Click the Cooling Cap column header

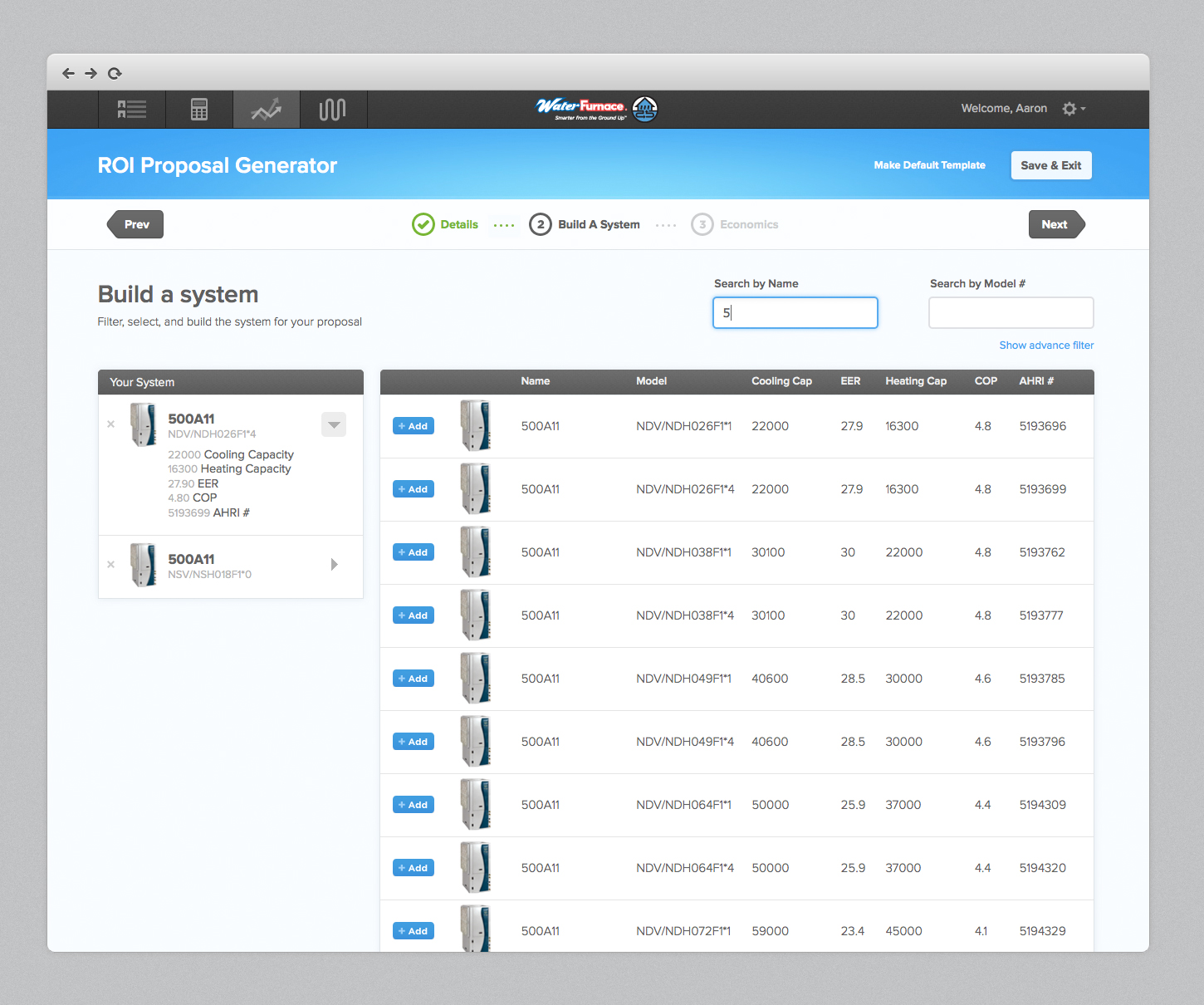point(781,381)
